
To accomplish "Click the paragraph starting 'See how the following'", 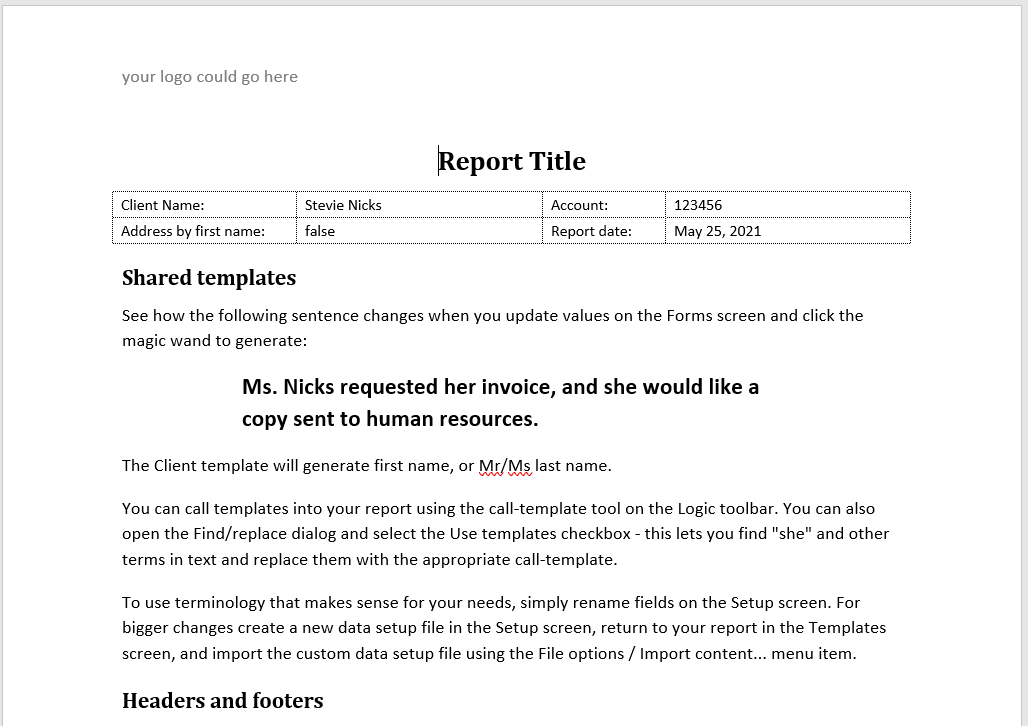I will (492, 328).
